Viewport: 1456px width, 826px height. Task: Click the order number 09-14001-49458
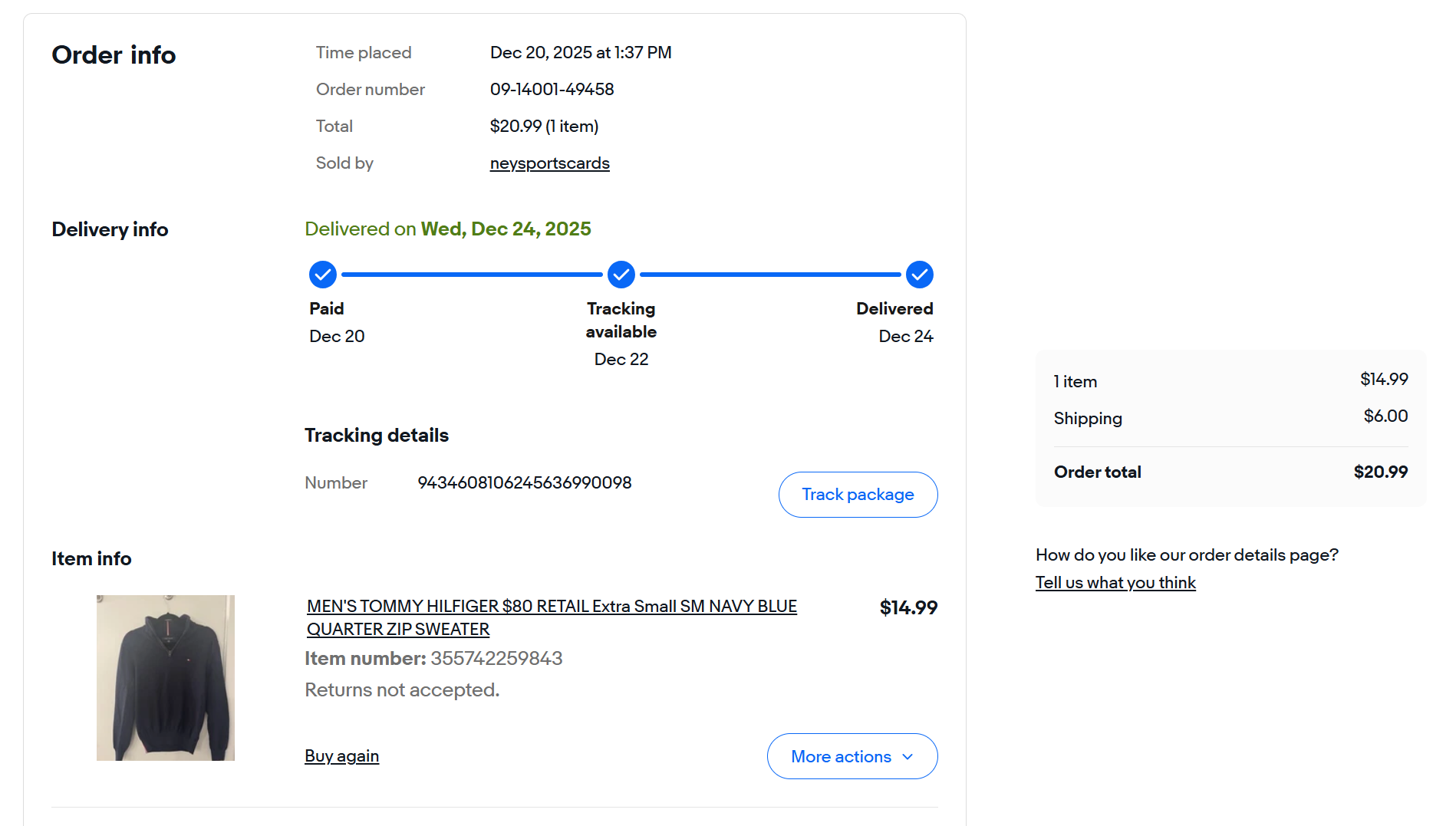tap(552, 90)
